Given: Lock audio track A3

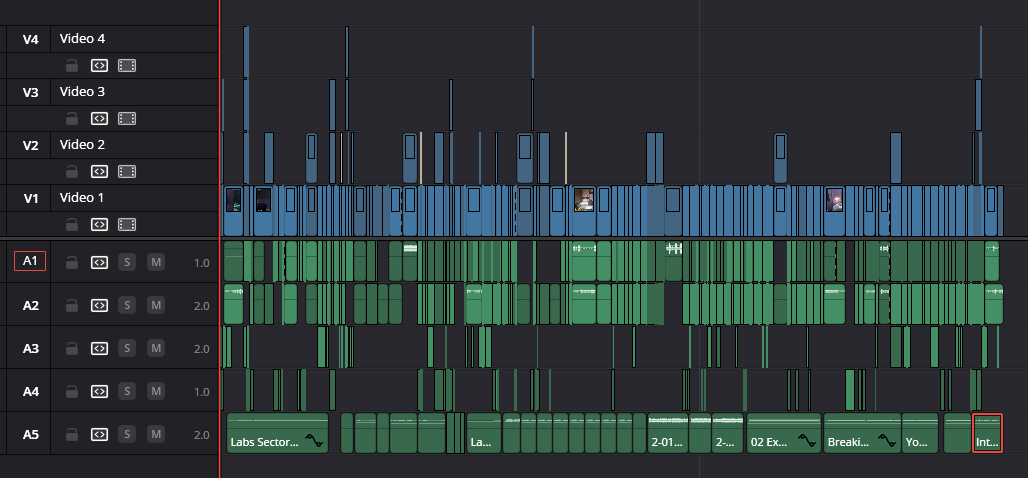Looking at the screenshot, I should [x=71, y=349].
